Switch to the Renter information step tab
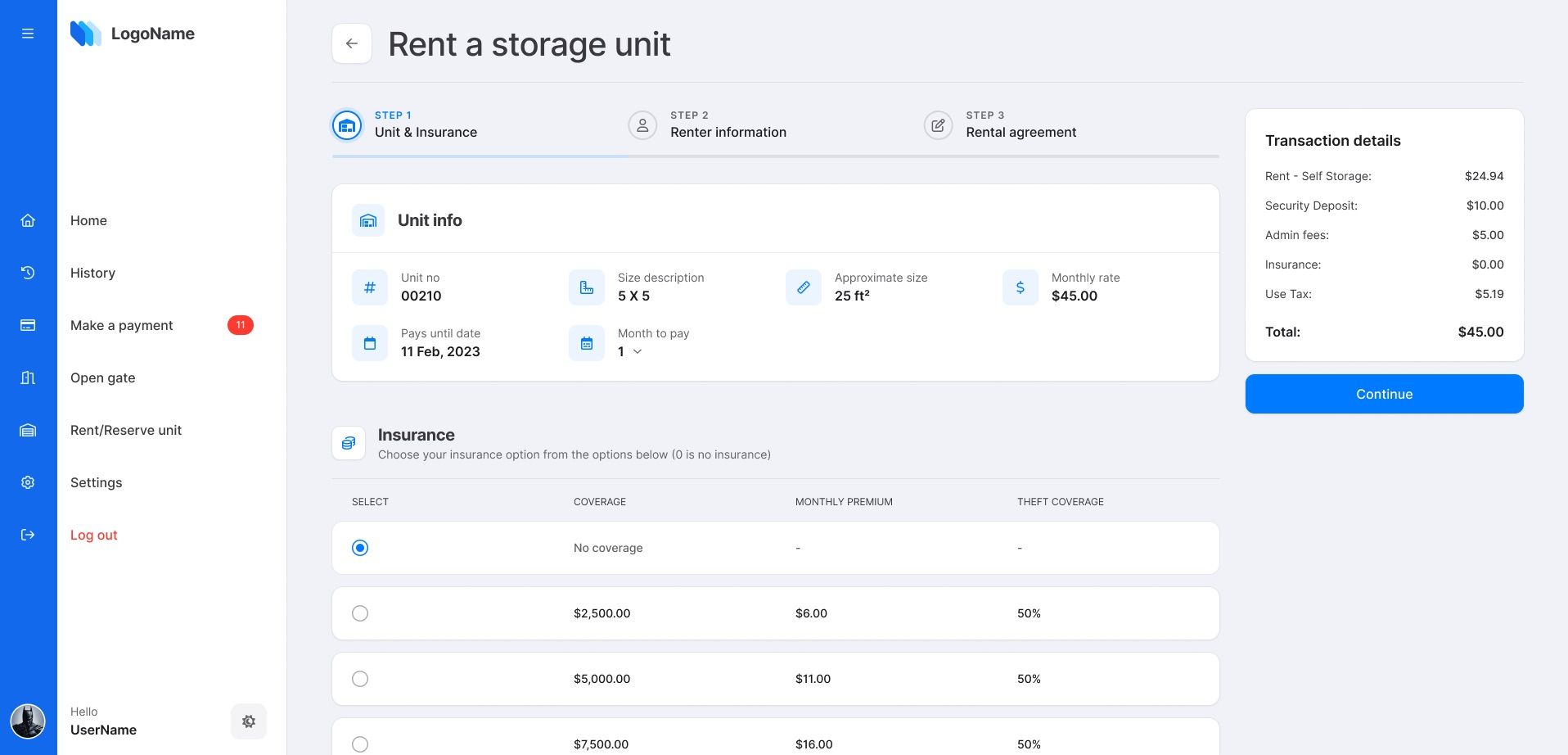 728,132
